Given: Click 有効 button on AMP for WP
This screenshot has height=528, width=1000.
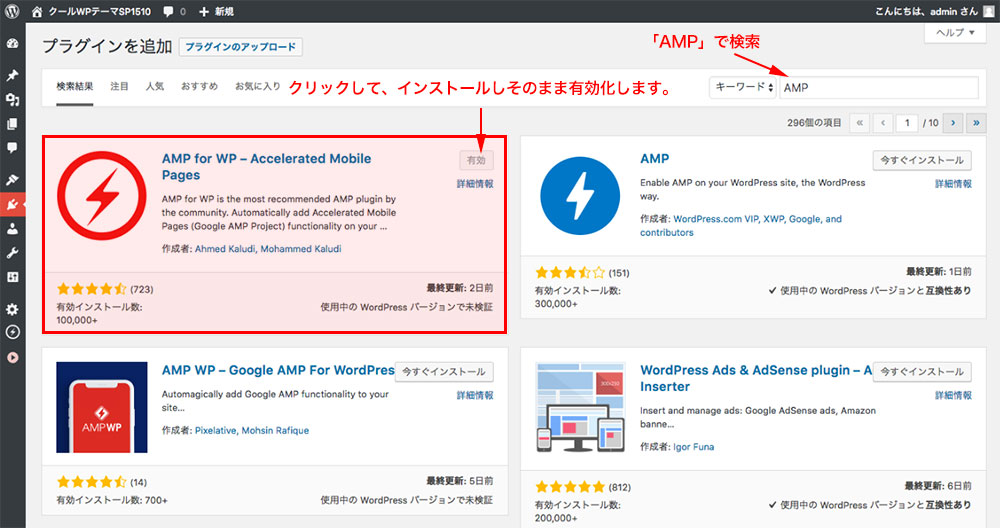Looking at the screenshot, I should click(x=476, y=160).
